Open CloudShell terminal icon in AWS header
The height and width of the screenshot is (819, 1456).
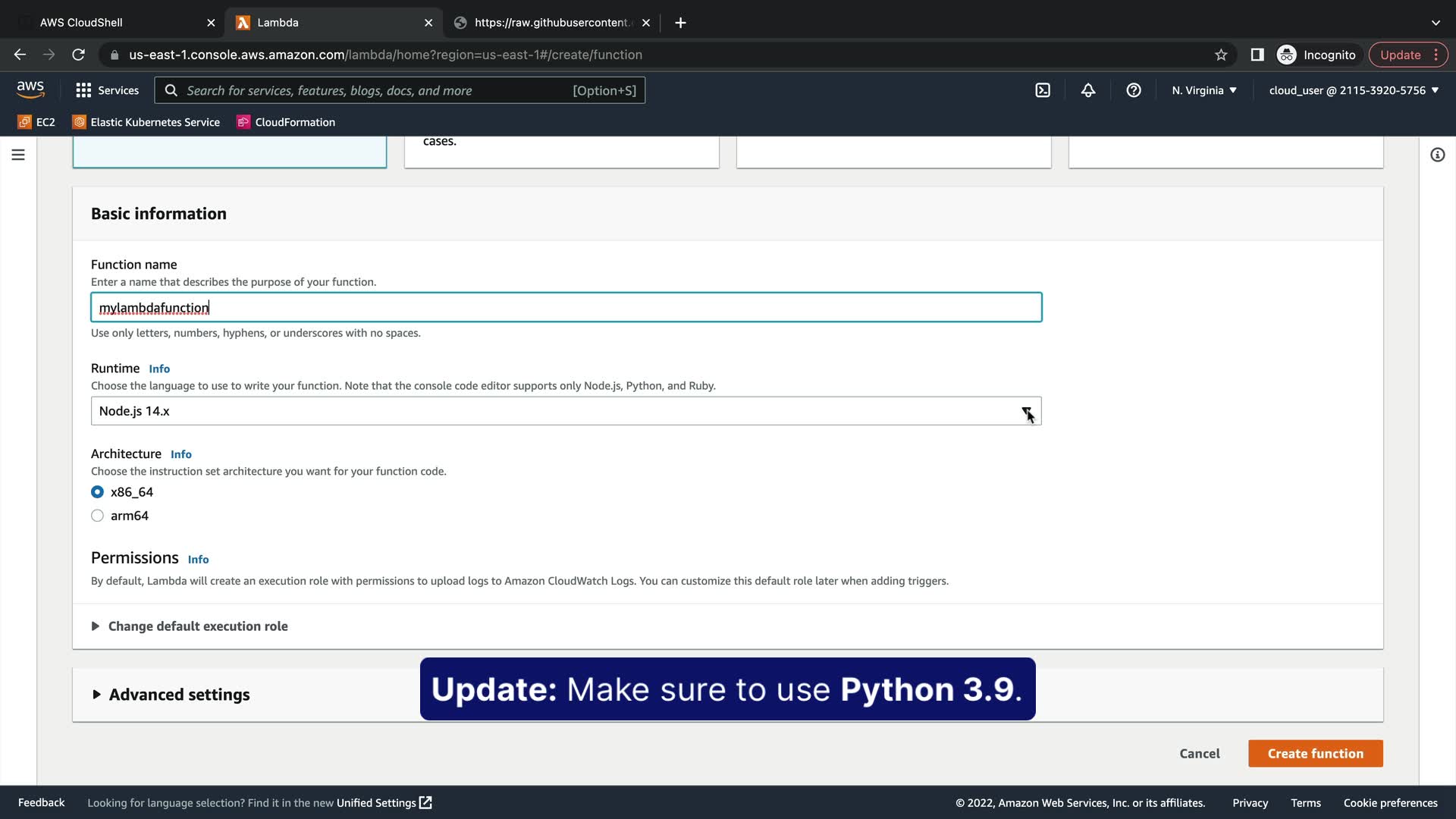[x=1043, y=90]
